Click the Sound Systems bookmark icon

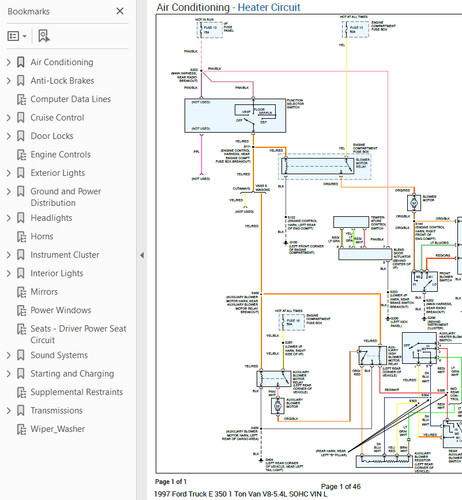(21, 355)
